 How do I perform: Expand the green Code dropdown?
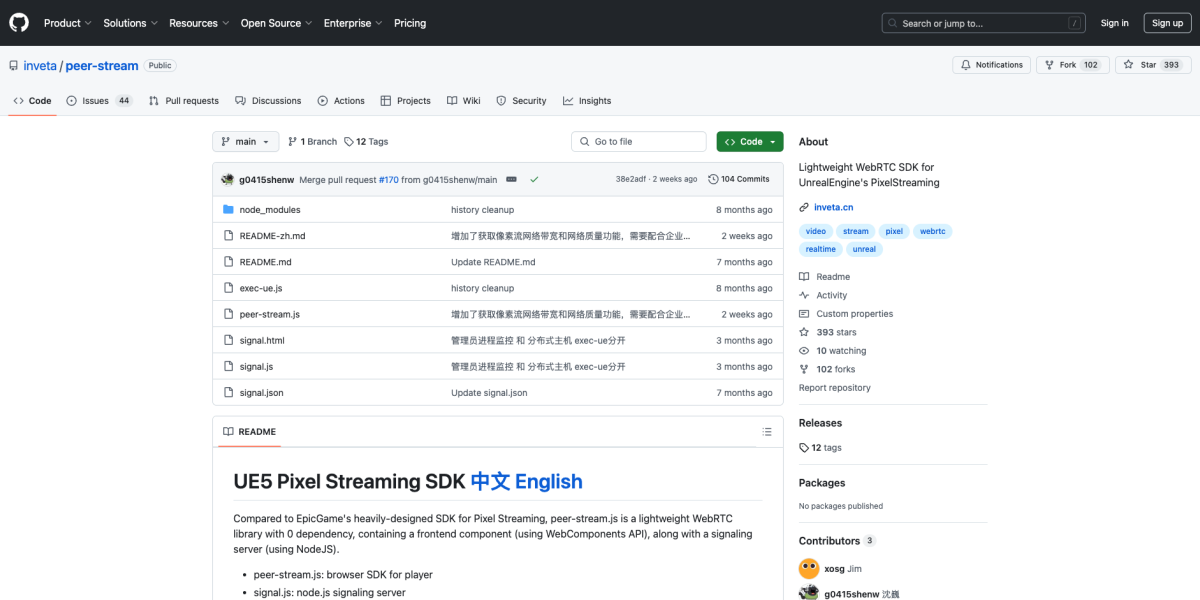point(749,141)
